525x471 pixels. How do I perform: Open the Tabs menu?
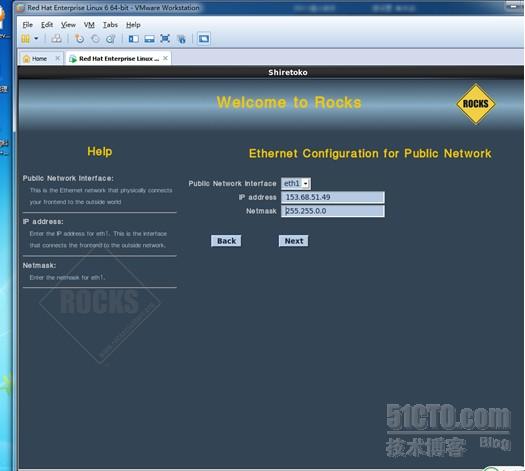pos(110,25)
